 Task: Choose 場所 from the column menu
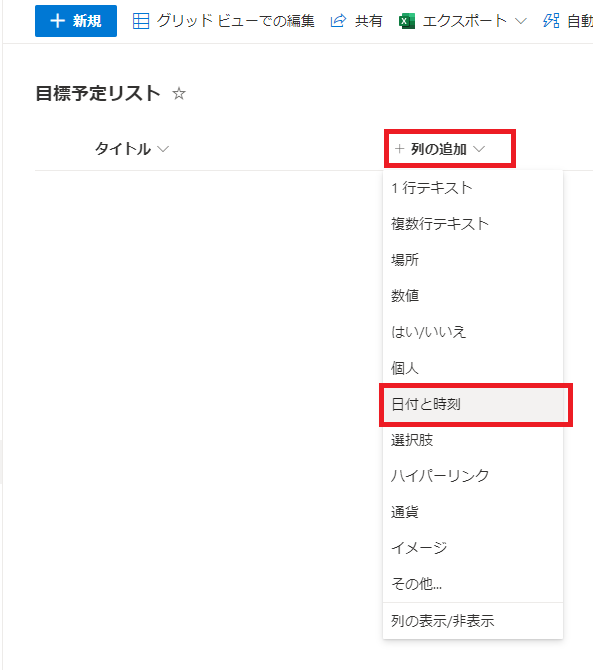click(x=473, y=260)
